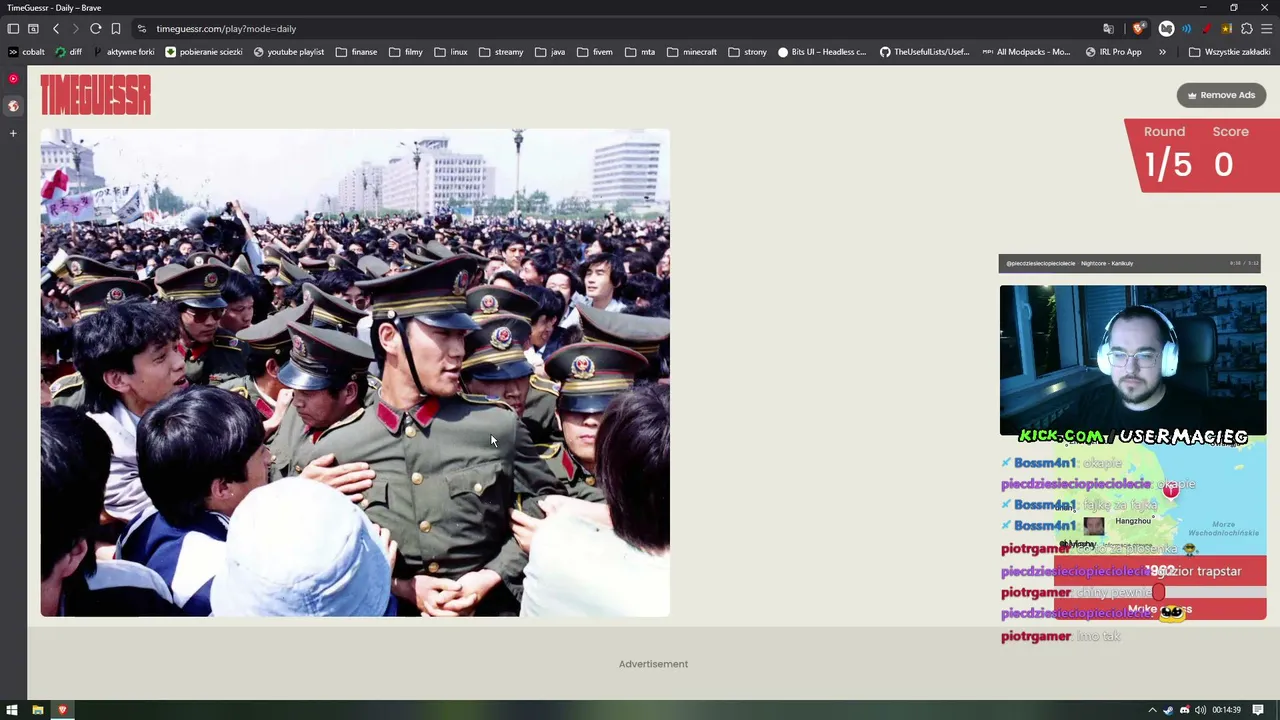The image size is (1280, 720).
Task: Toggle the Brave sidebar panel icon
Action: pos(13,29)
